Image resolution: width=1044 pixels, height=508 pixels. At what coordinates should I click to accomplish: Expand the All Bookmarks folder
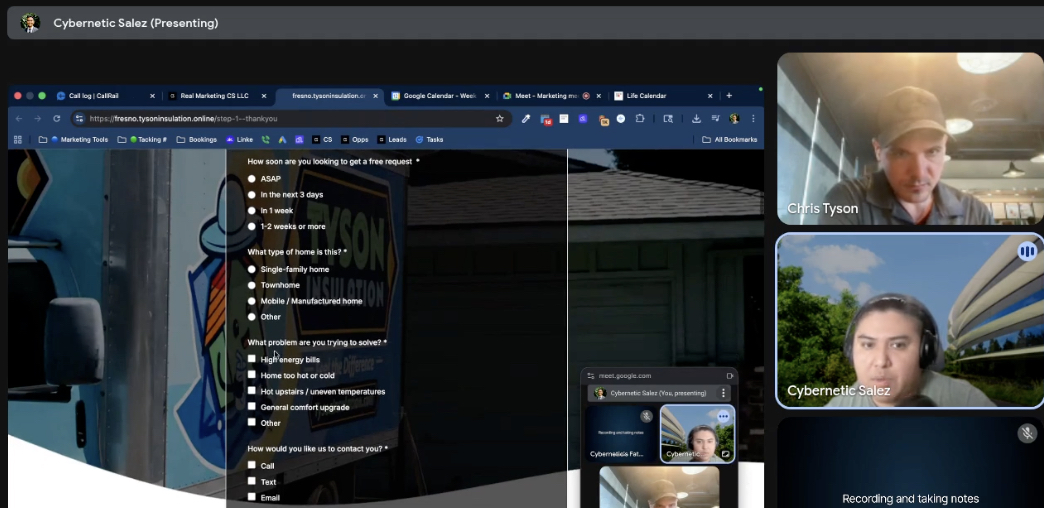[x=730, y=140]
